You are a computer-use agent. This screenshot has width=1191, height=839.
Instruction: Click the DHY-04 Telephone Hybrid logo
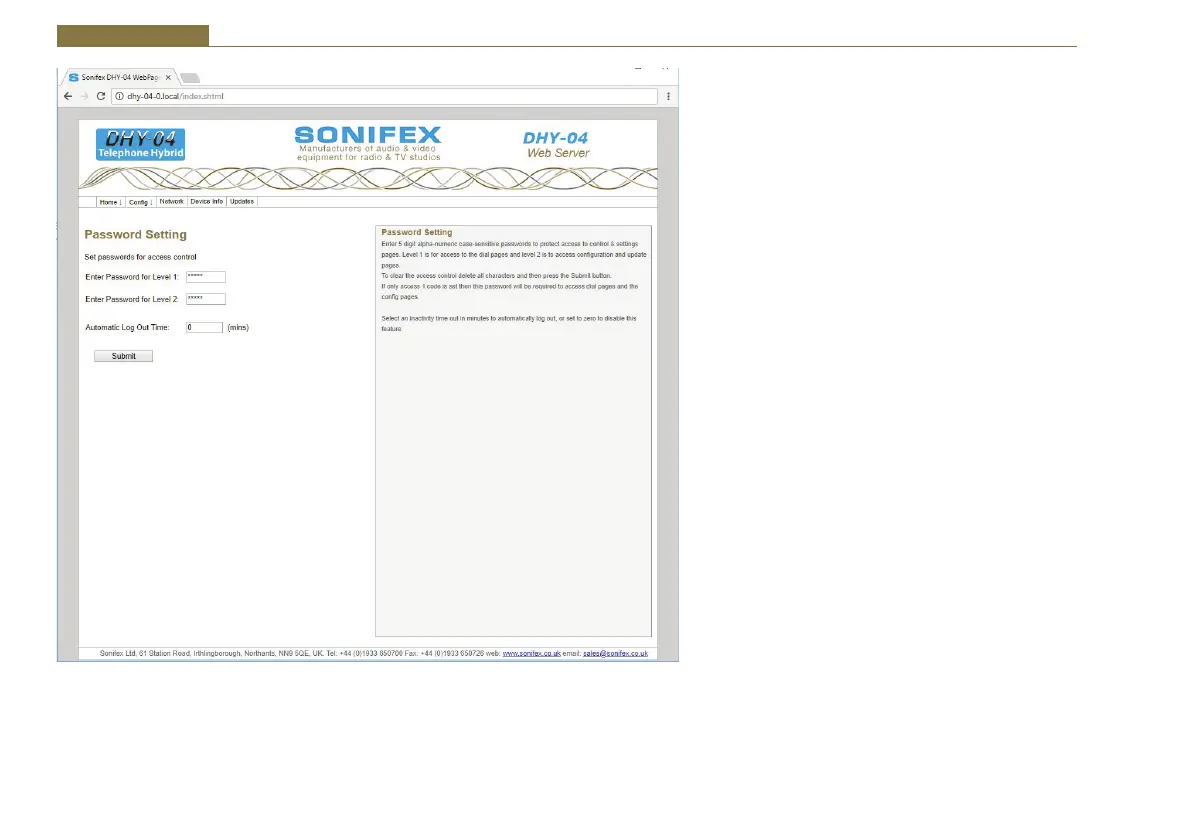click(140, 144)
